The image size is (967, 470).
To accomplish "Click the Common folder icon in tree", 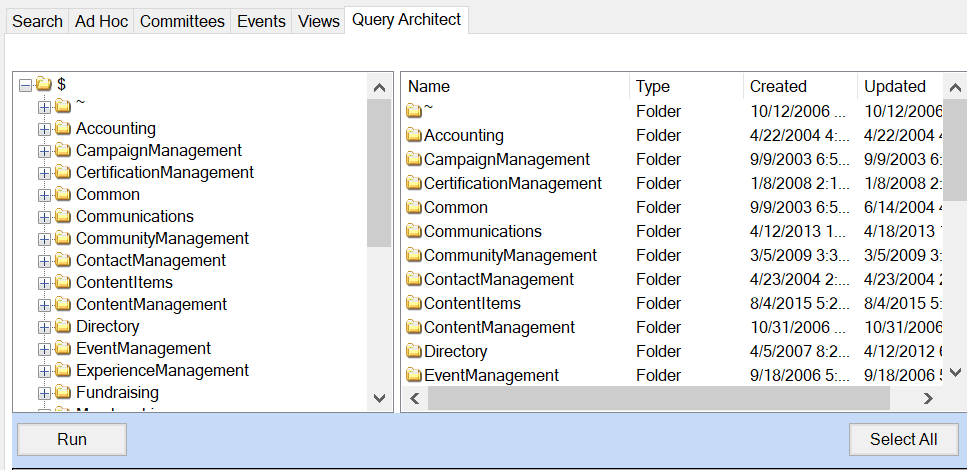I will coord(63,194).
